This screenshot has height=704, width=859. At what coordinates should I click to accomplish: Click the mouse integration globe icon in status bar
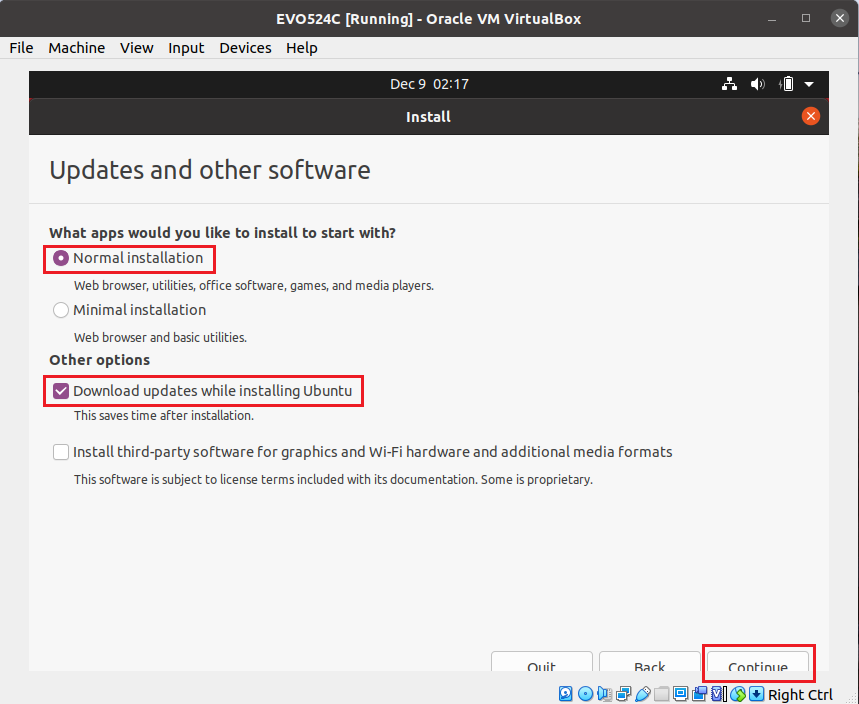(738, 694)
